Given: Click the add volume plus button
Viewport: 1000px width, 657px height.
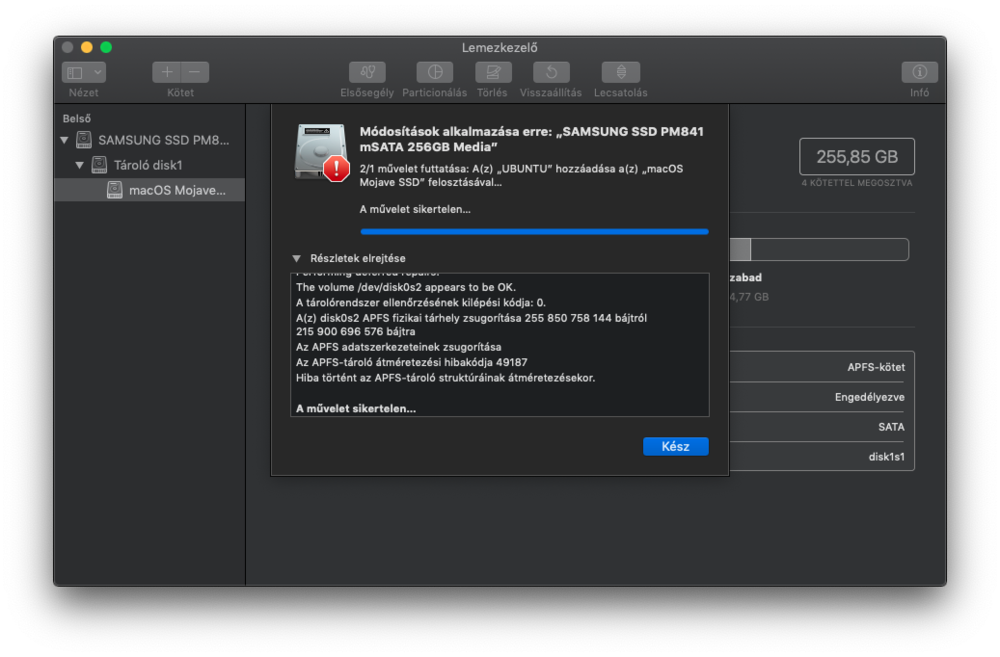Looking at the screenshot, I should pyautogui.click(x=167, y=72).
